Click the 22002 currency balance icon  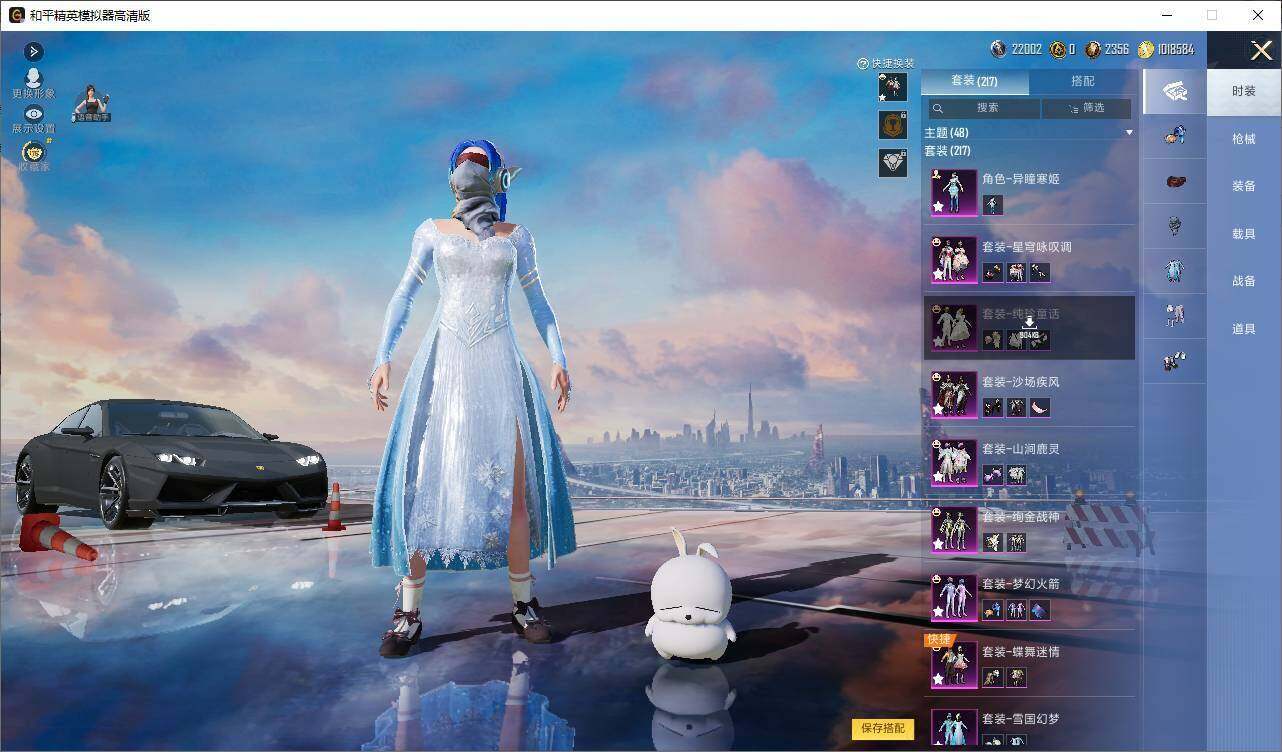coord(999,49)
